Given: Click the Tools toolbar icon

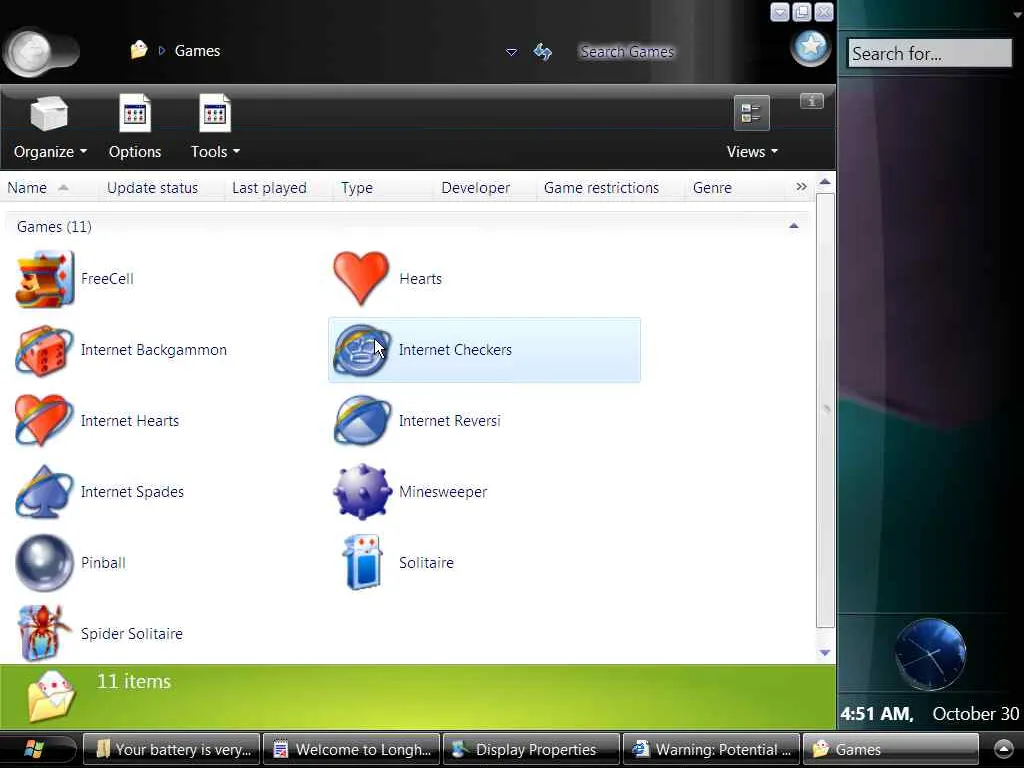Looking at the screenshot, I should click(215, 114).
